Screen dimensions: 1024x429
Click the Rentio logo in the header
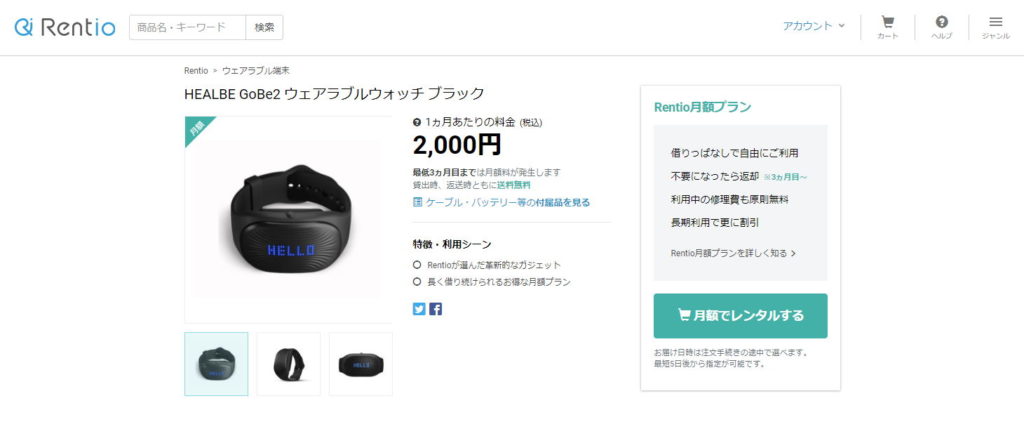65,27
